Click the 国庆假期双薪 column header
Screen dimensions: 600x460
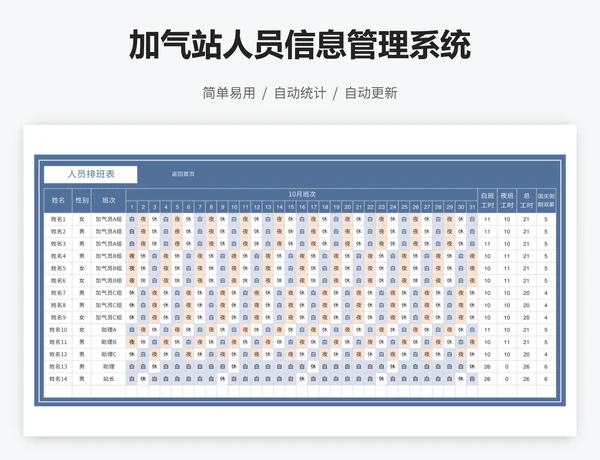[x=546, y=201]
